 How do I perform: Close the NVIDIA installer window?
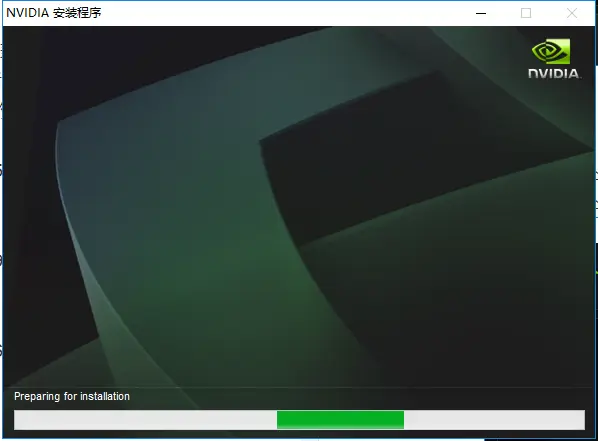pyautogui.click(x=572, y=13)
